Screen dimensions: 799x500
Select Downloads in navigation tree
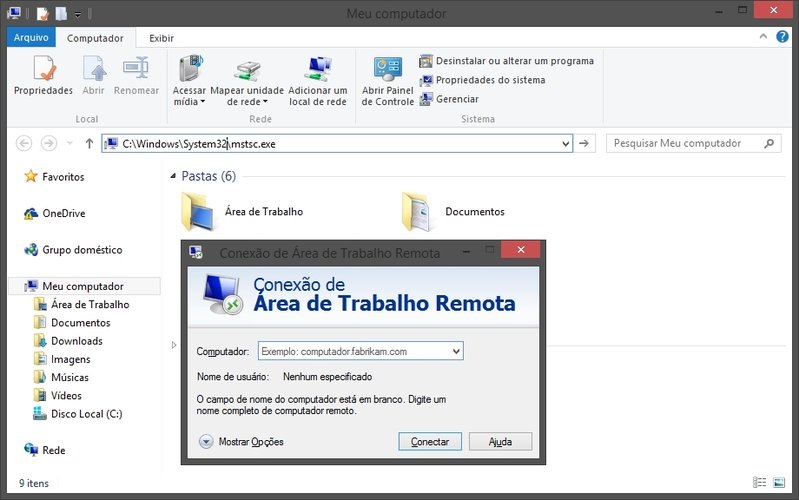68,341
